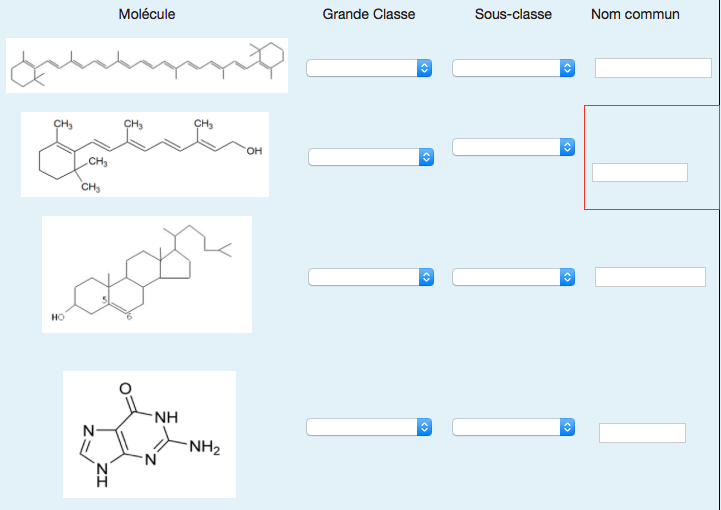
Task: Click the Sous-classe column header
Action: [x=513, y=15]
